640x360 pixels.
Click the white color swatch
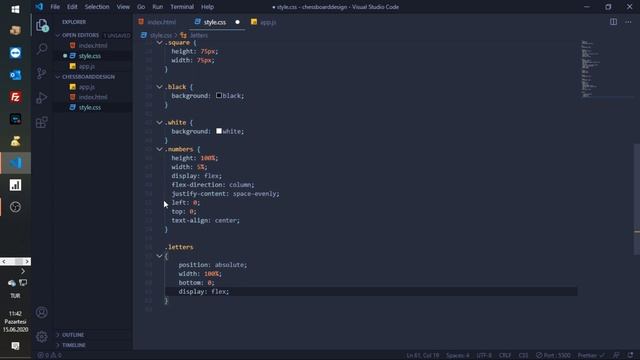click(219, 131)
